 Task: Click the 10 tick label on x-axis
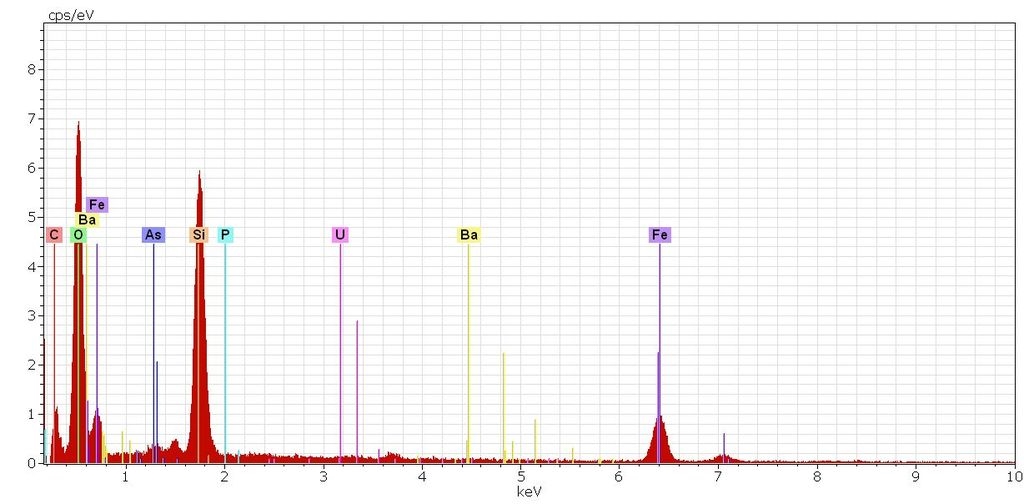[x=1013, y=478]
